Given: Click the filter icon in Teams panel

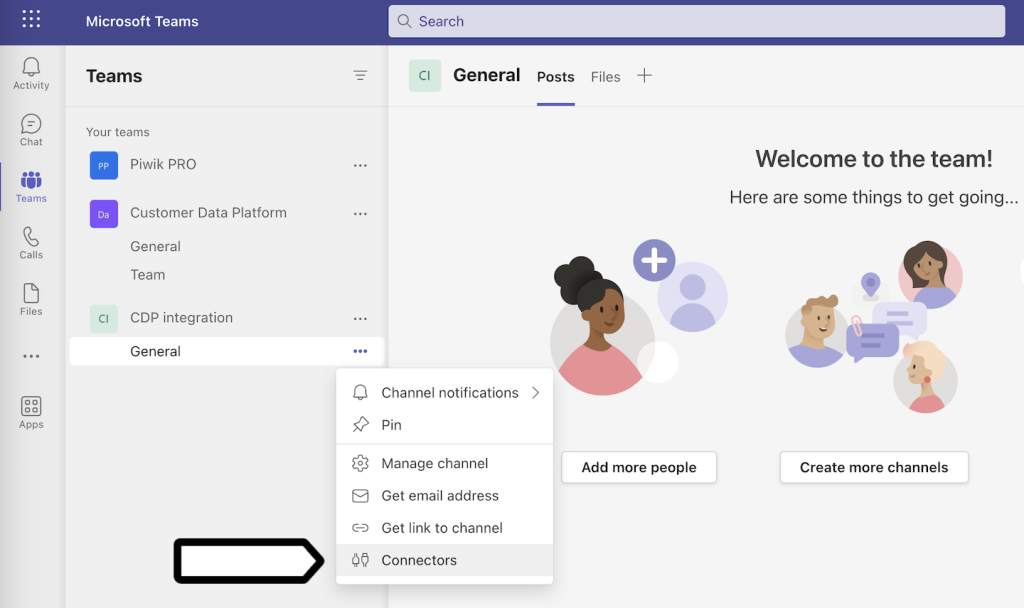Looking at the screenshot, I should tap(360, 75).
